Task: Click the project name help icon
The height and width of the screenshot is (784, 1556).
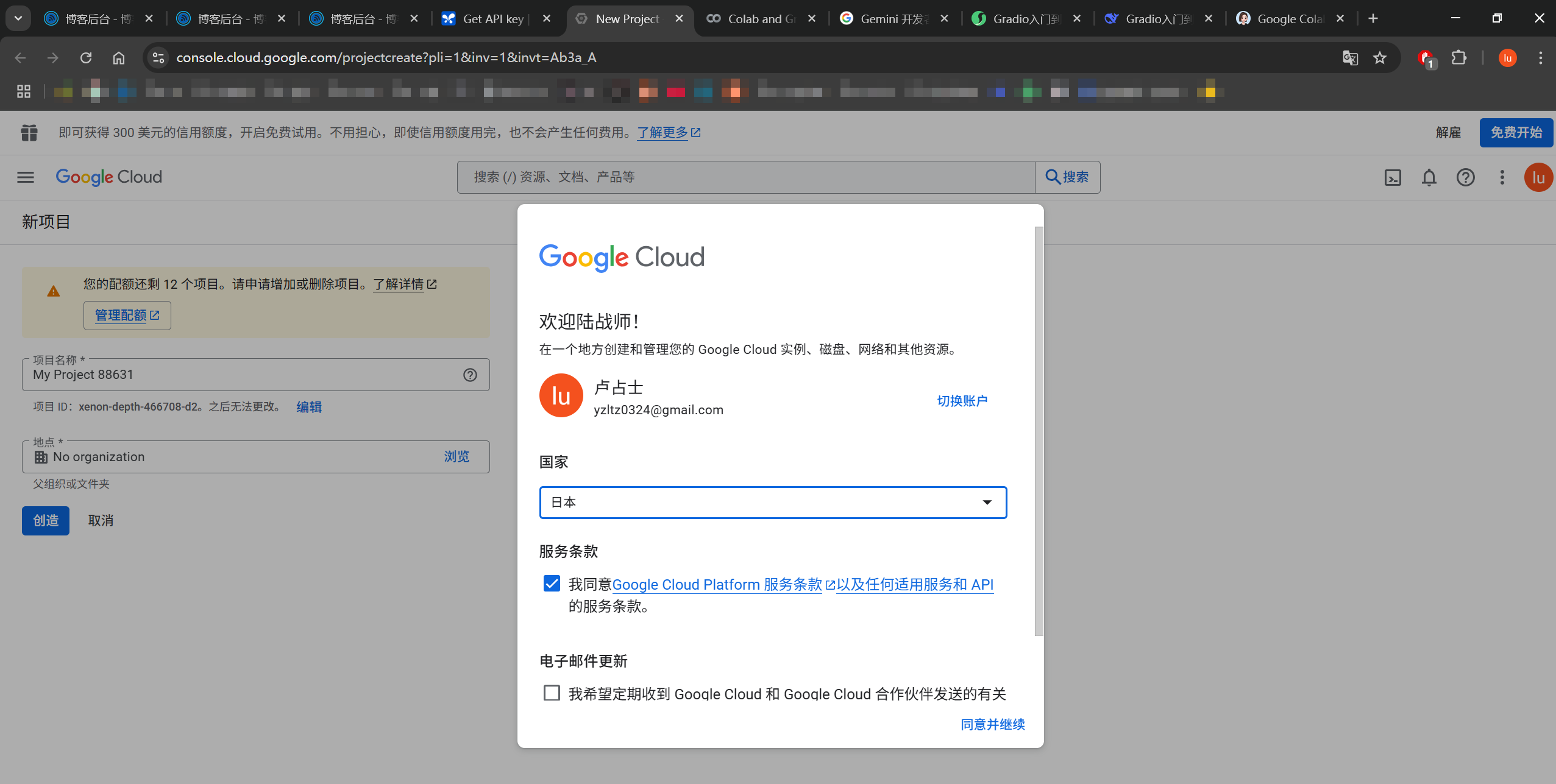Action: 470,375
